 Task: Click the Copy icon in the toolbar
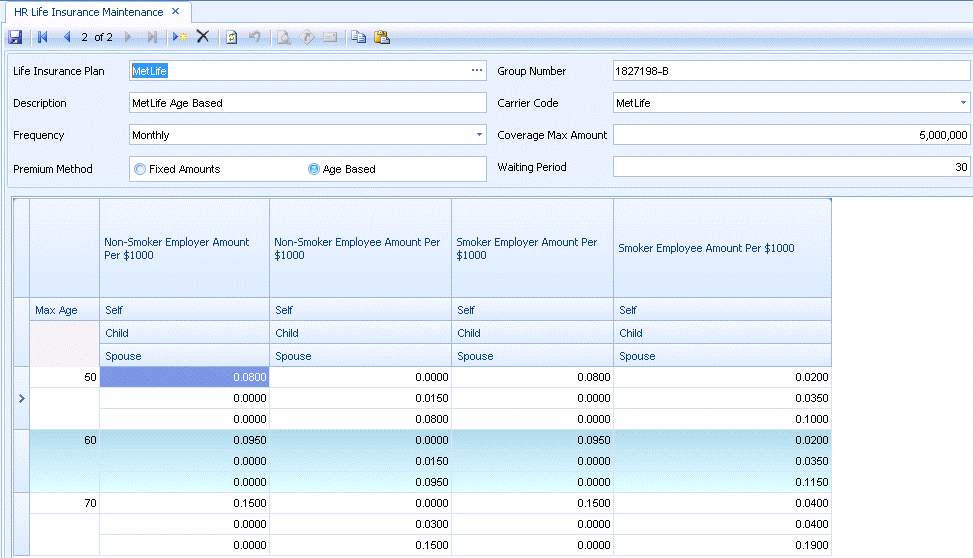click(358, 37)
